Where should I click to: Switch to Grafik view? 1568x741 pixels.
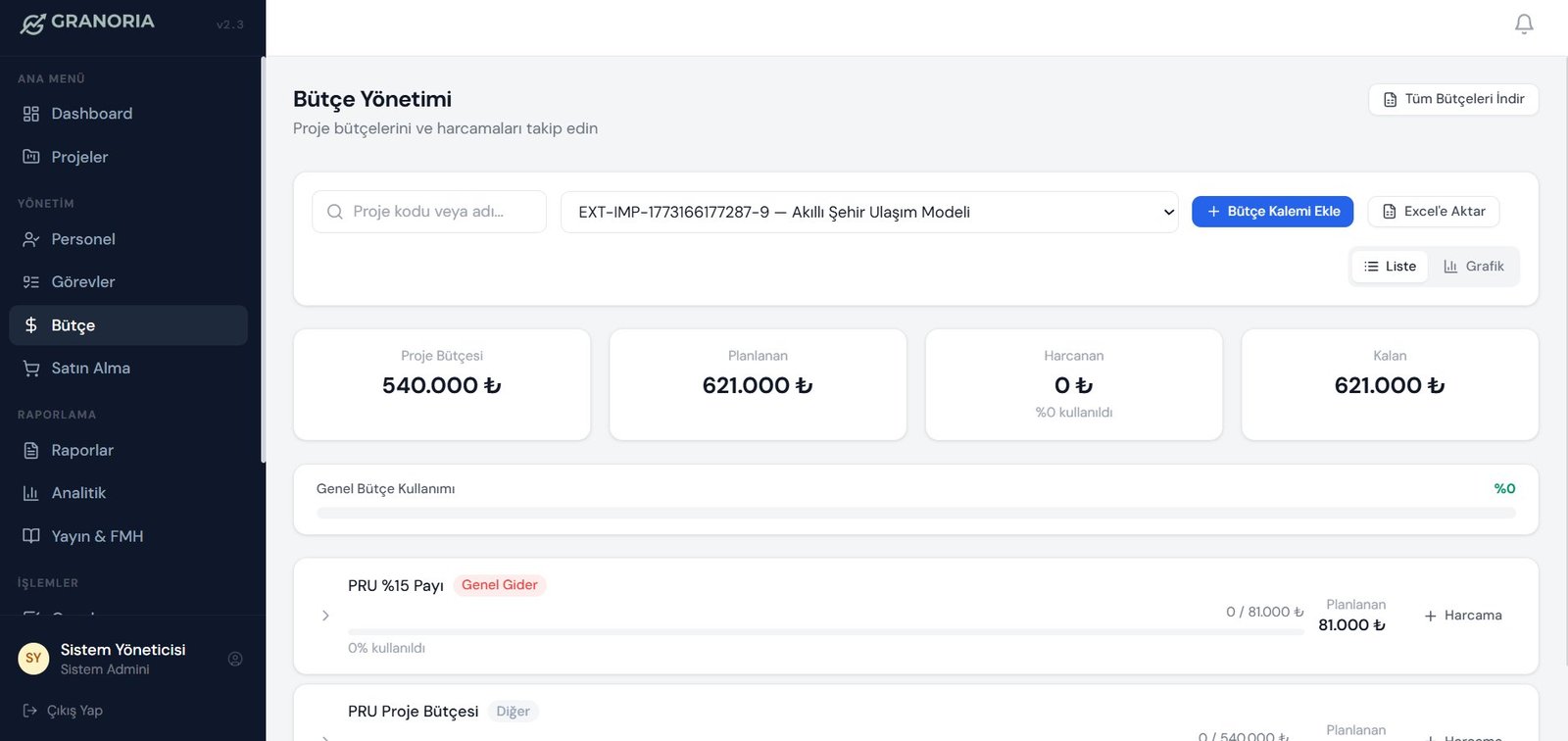(x=1474, y=267)
